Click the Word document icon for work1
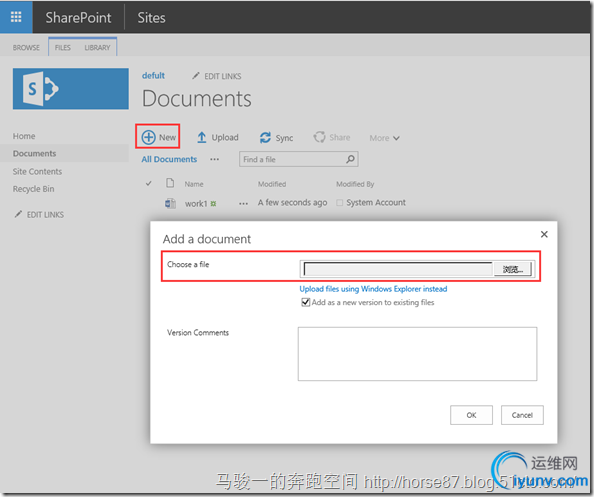This screenshot has height=497, width=594. click(x=170, y=203)
